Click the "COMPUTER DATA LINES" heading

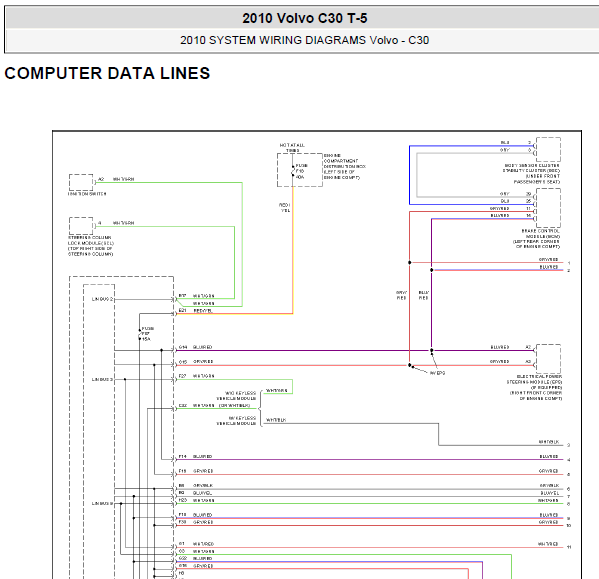point(107,73)
